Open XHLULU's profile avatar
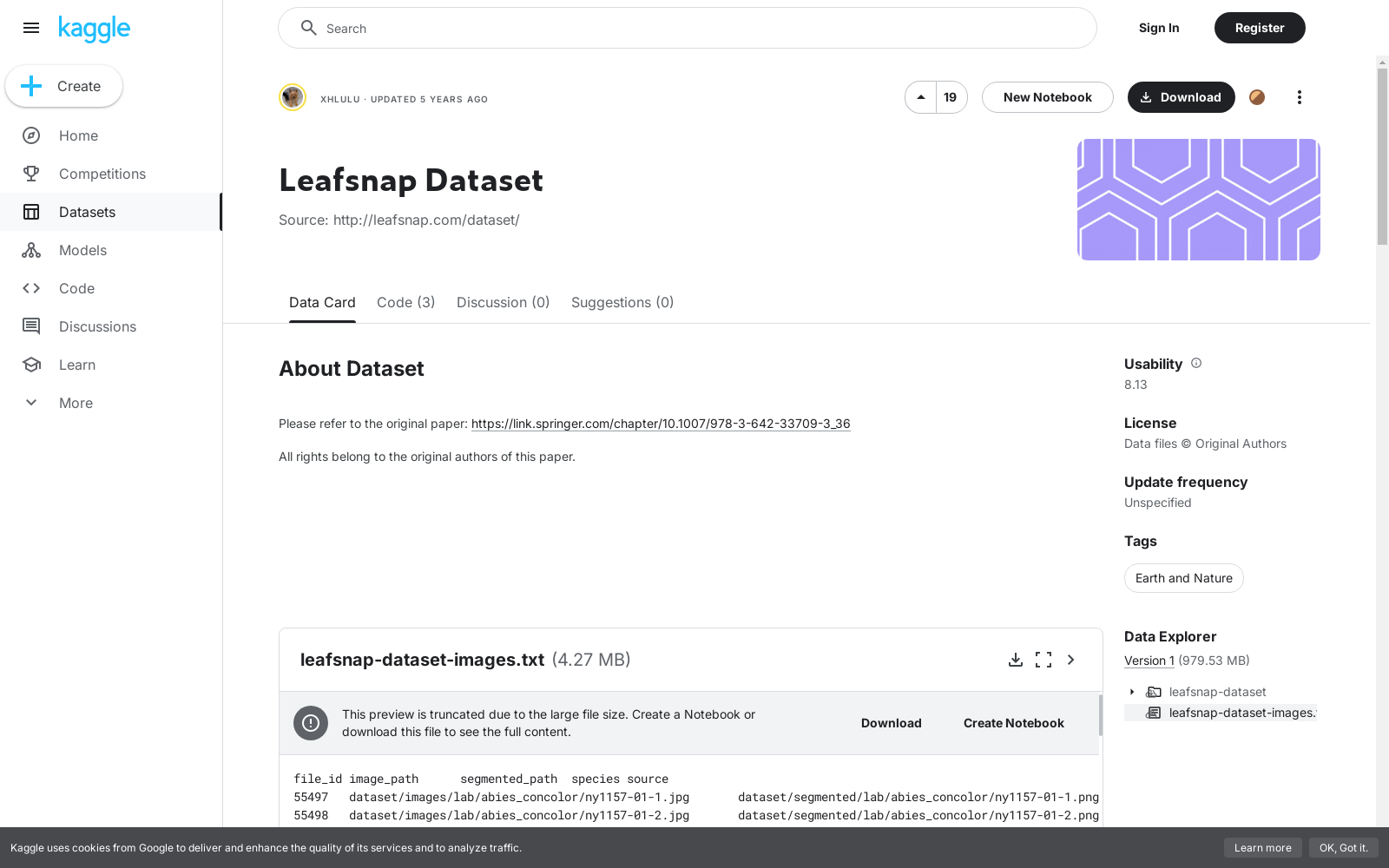 [293, 97]
